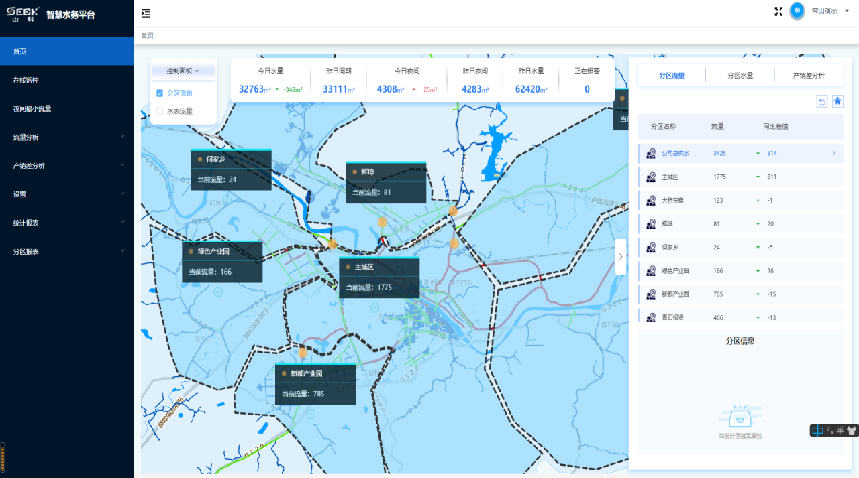859x478 pixels.
Task: Open the 统计报表 sidebar menu item
Action: 66,222
